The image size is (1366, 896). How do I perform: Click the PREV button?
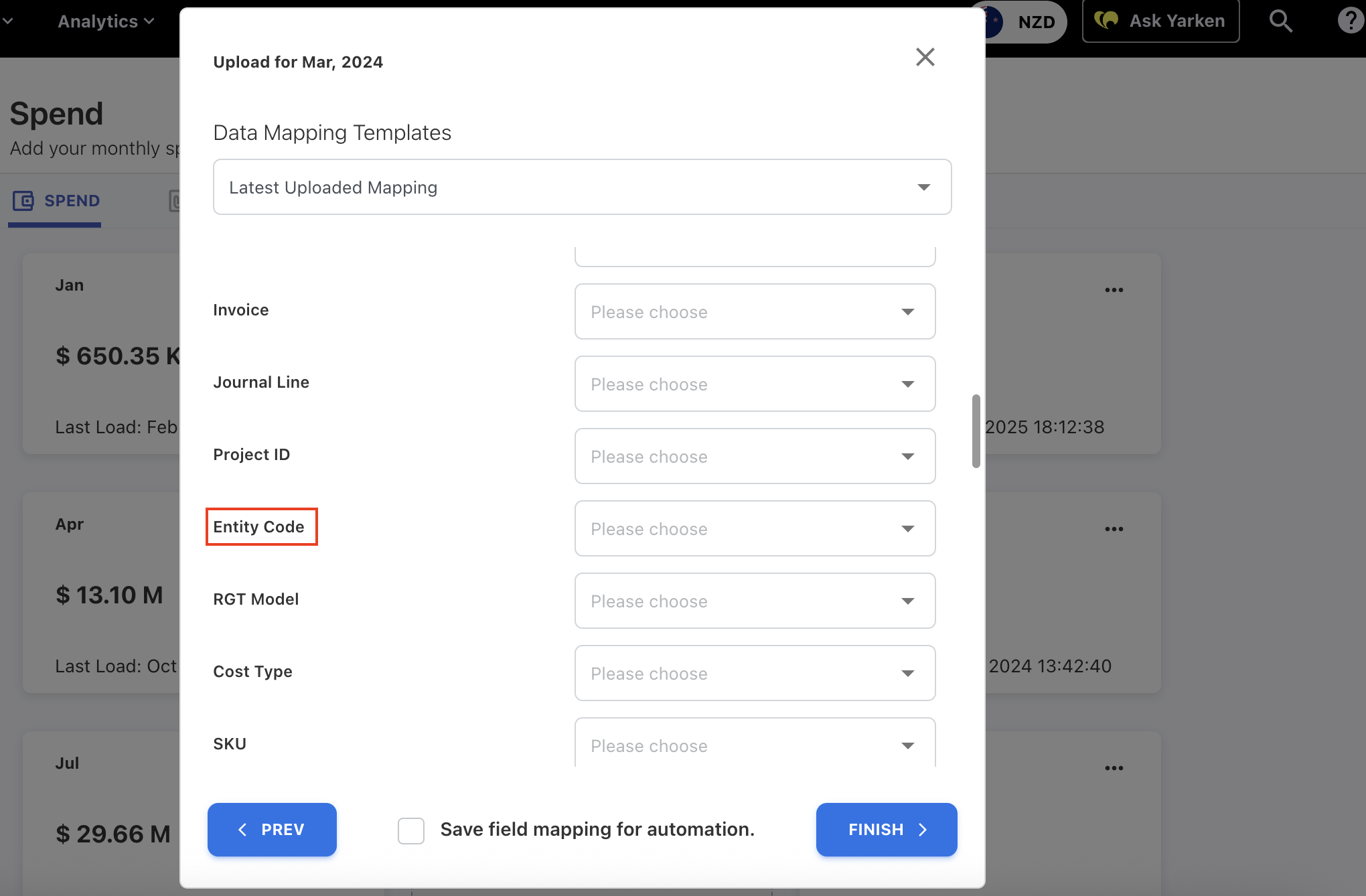(272, 830)
